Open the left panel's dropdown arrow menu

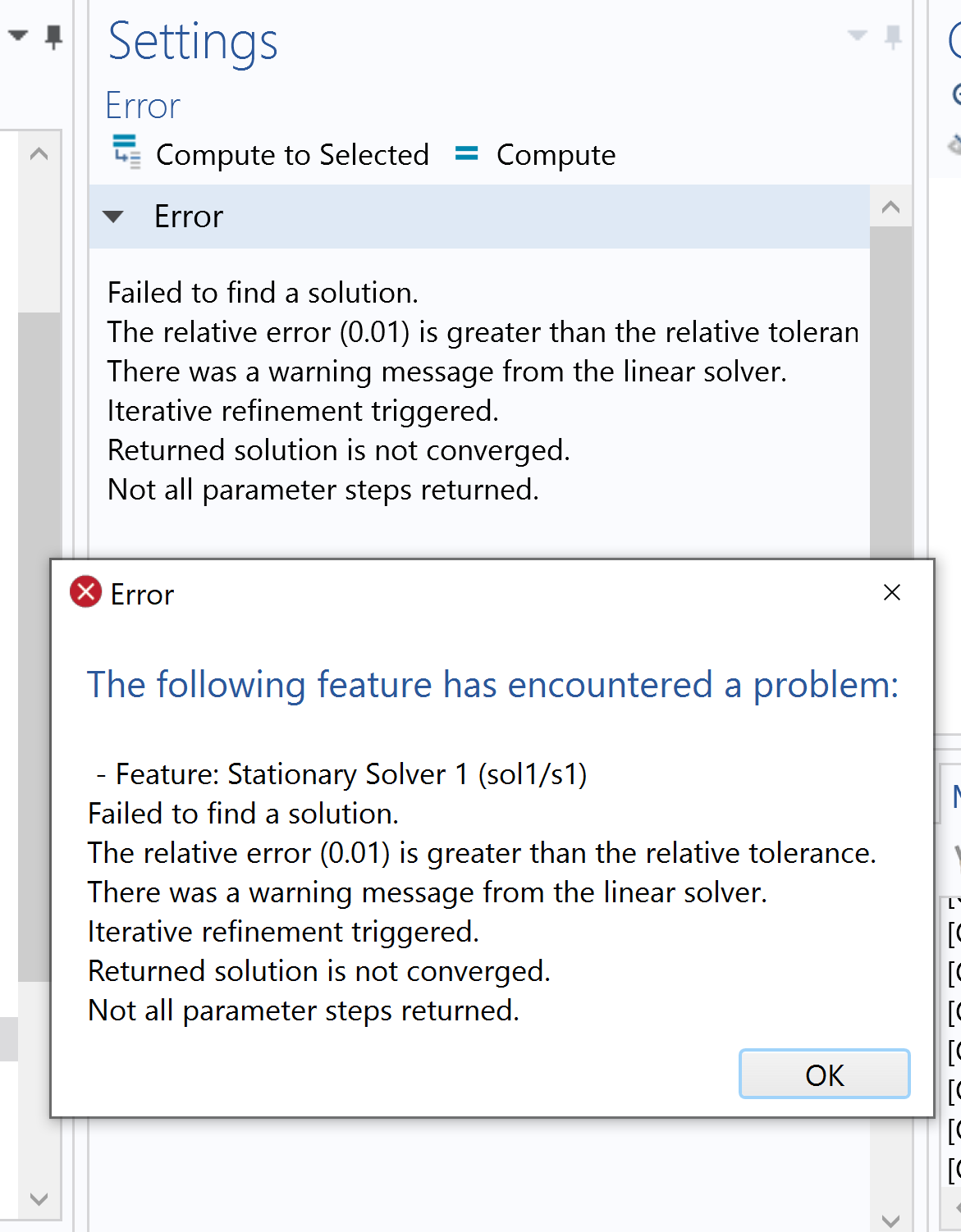[18, 35]
